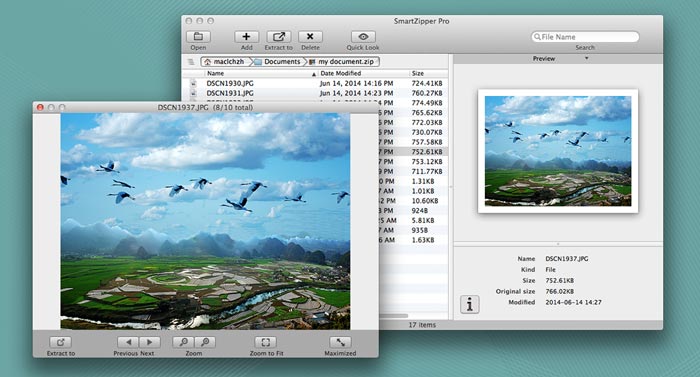Click the 774.49KB size cell
Image resolution: width=700 pixels, height=377 pixels.
(x=427, y=103)
